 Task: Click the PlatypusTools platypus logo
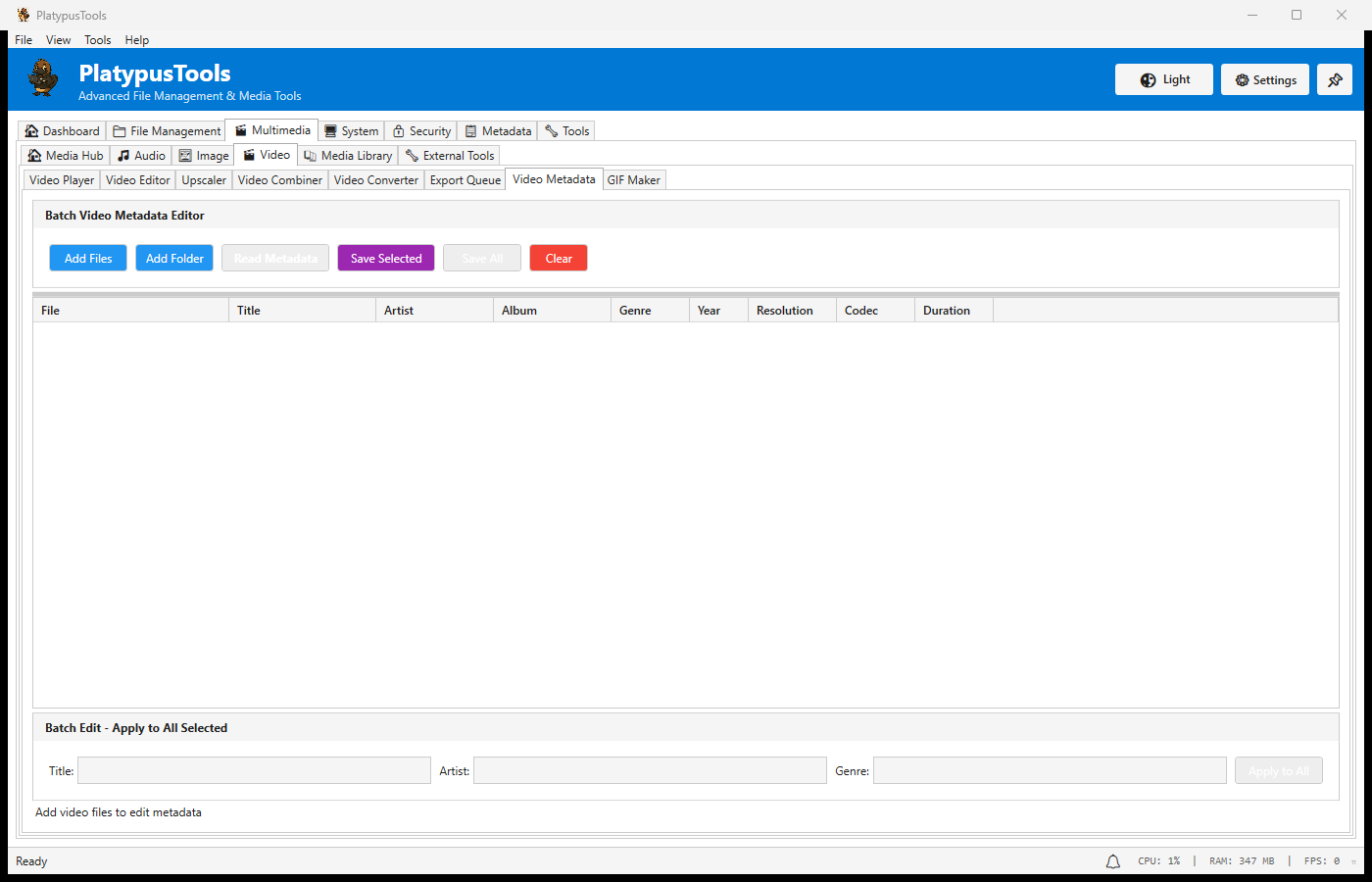coord(43,78)
